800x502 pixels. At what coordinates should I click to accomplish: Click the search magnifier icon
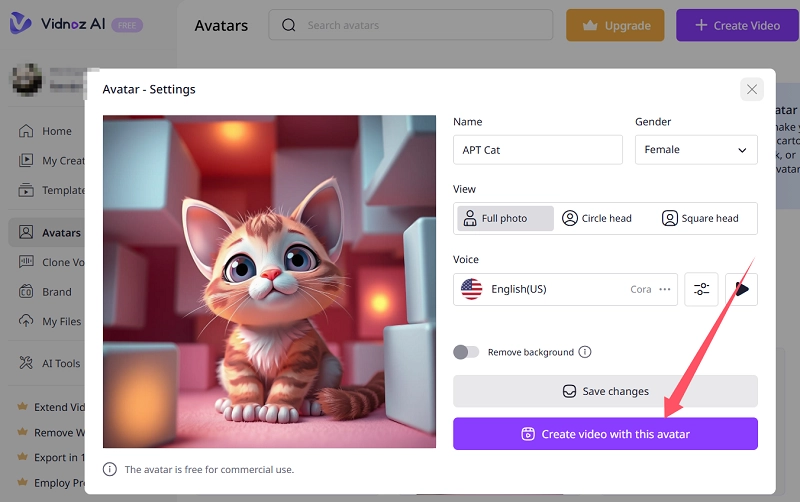click(289, 25)
